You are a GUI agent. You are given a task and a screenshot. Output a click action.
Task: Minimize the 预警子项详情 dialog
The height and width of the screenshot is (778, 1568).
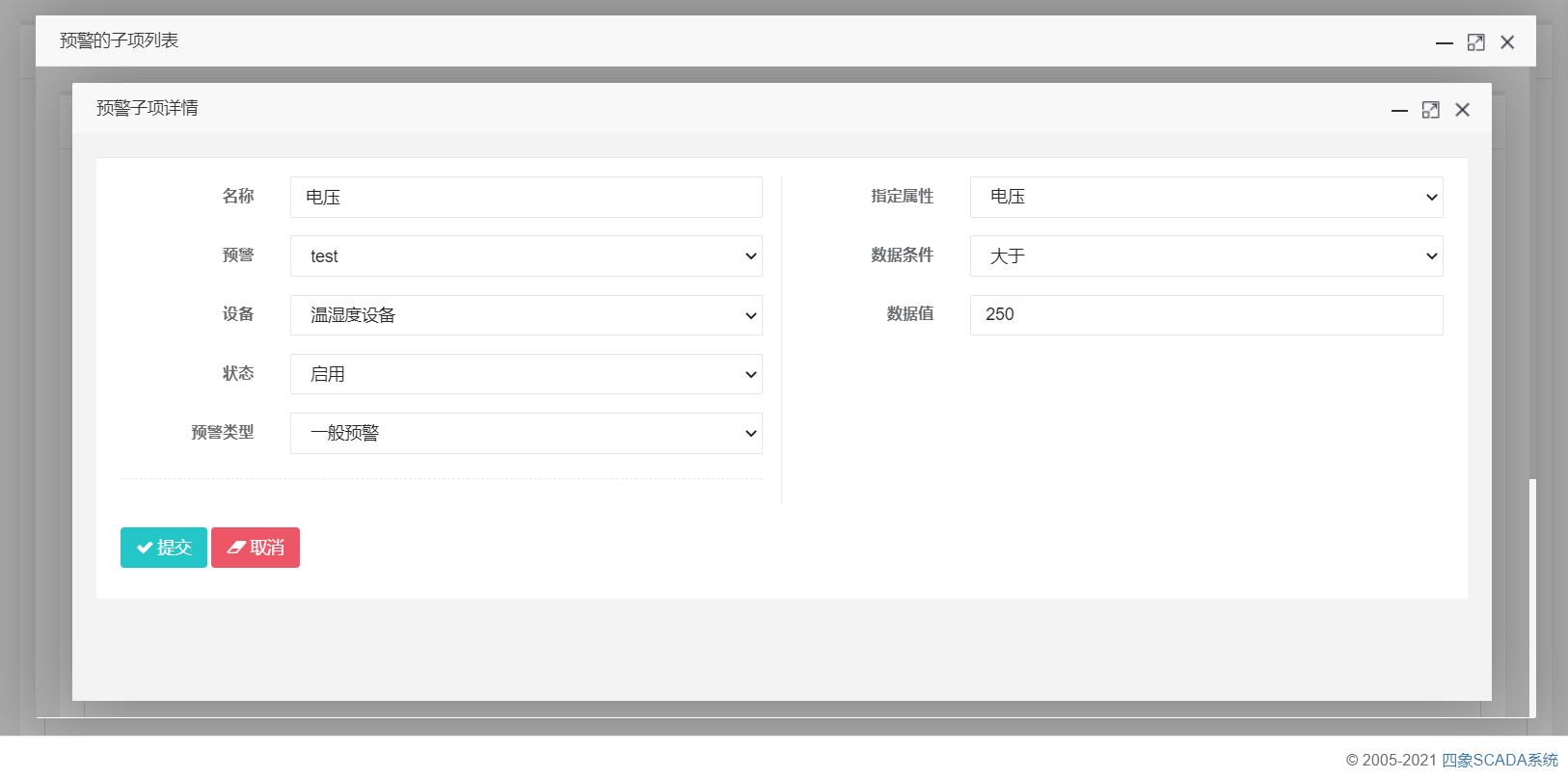pos(1399,111)
